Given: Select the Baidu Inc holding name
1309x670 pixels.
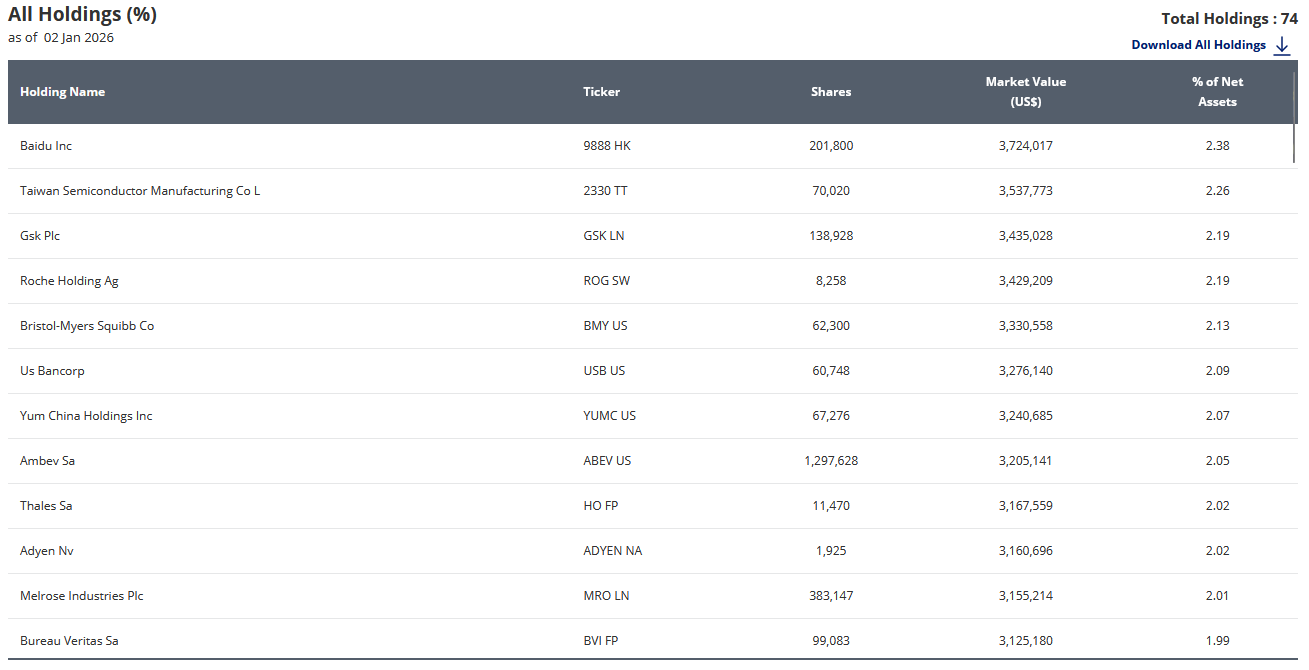Looking at the screenshot, I should pos(46,146).
